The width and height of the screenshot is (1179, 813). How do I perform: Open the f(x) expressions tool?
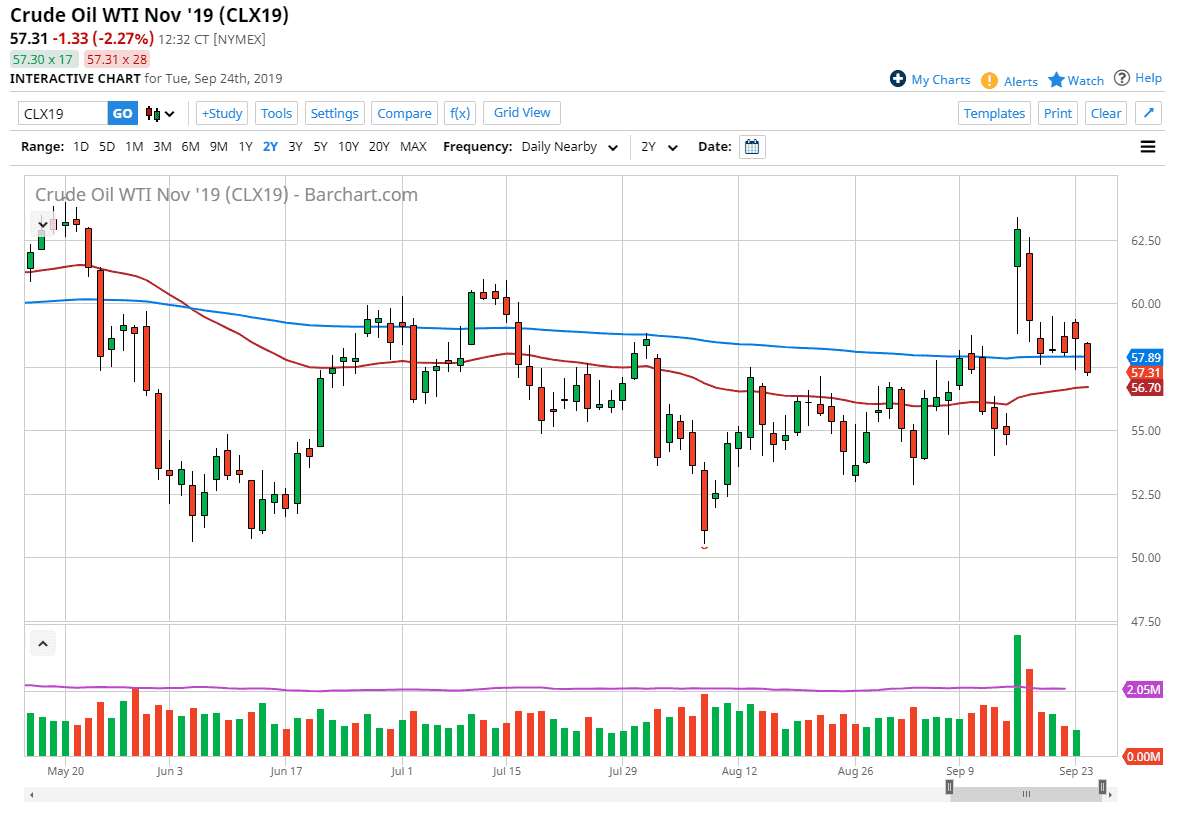[460, 112]
